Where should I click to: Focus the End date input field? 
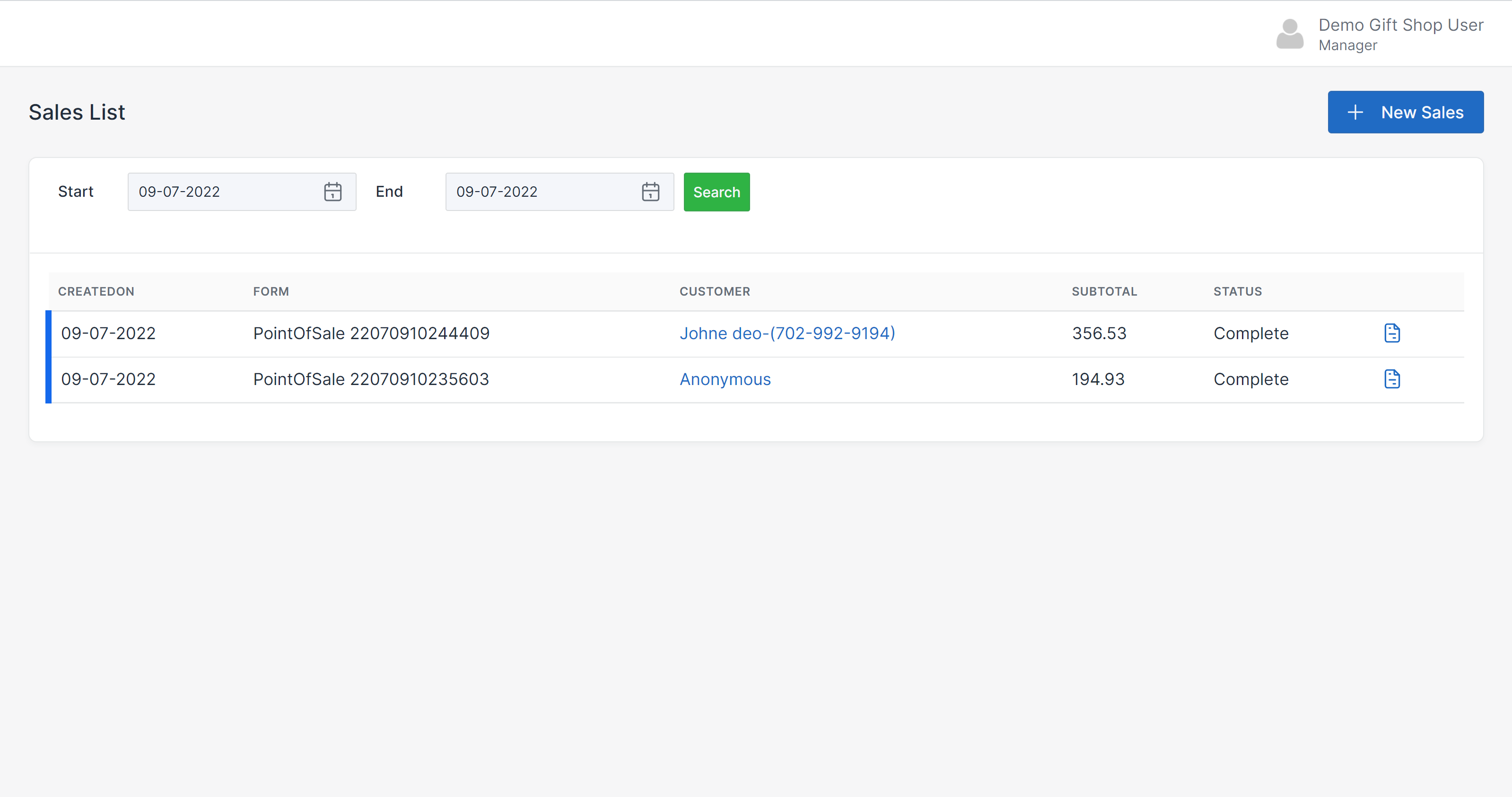[x=540, y=192]
